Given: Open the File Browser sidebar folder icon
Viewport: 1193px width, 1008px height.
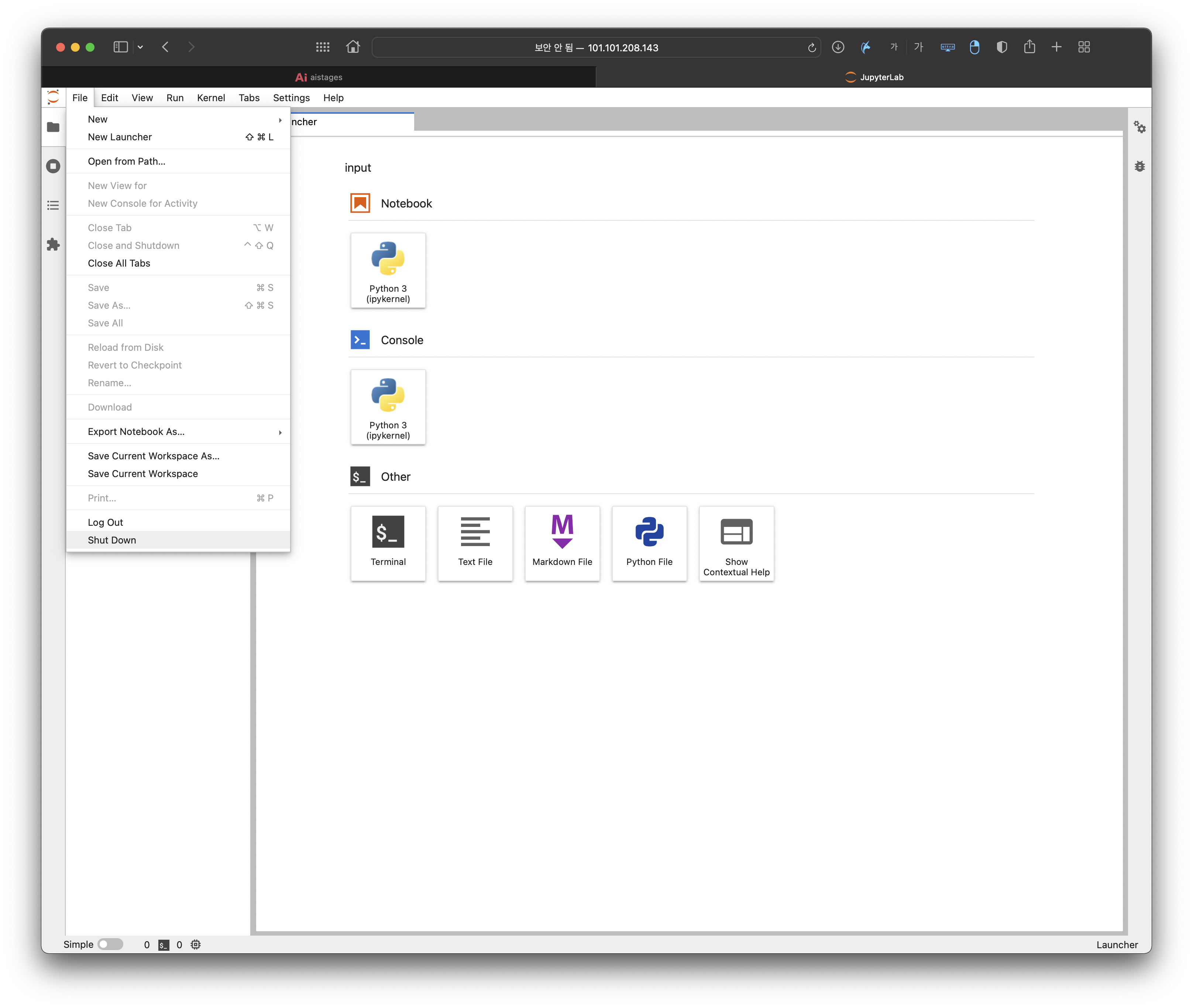Looking at the screenshot, I should point(53,127).
